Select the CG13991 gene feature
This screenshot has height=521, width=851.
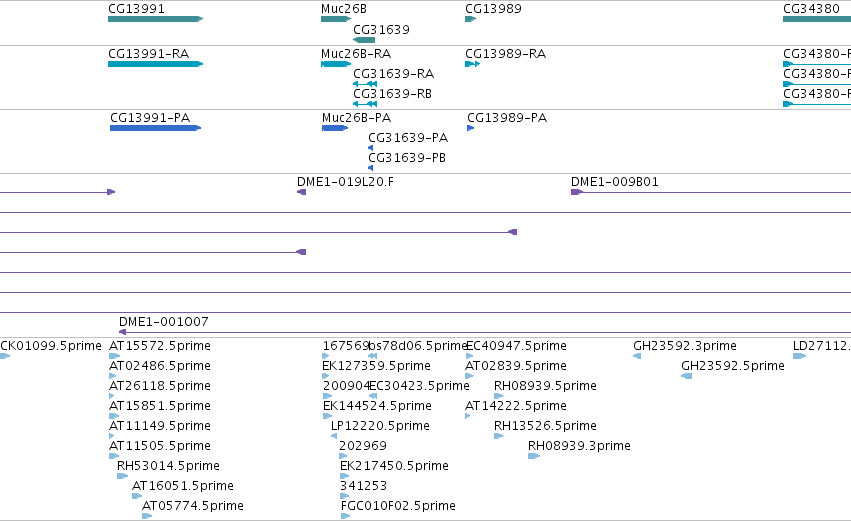pos(155,19)
